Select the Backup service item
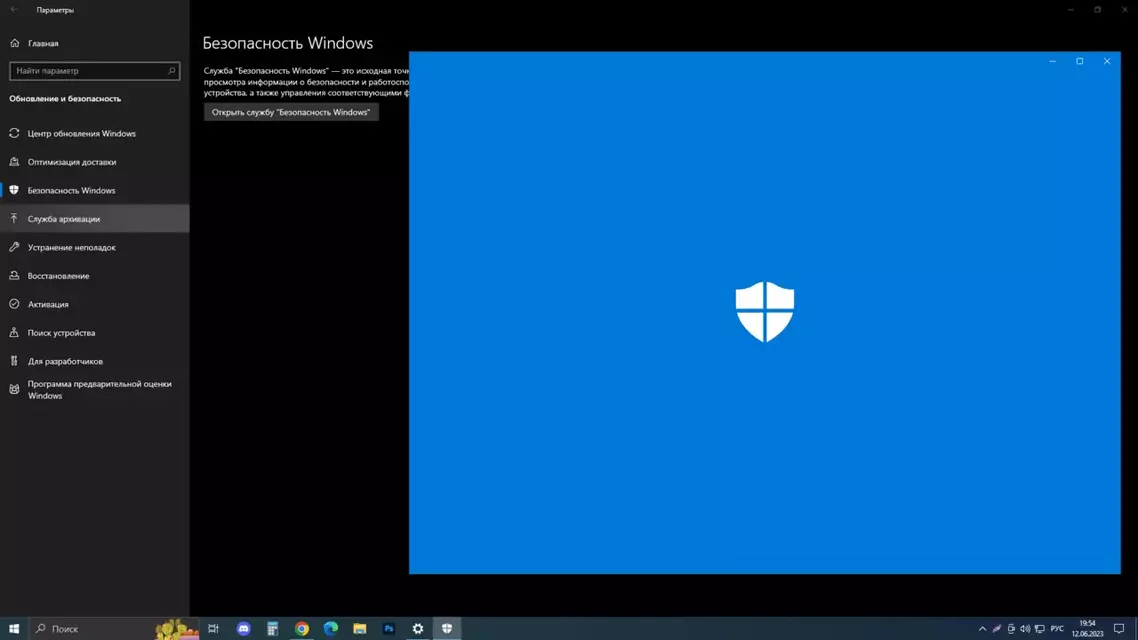This screenshot has width=1138, height=640. [64, 219]
